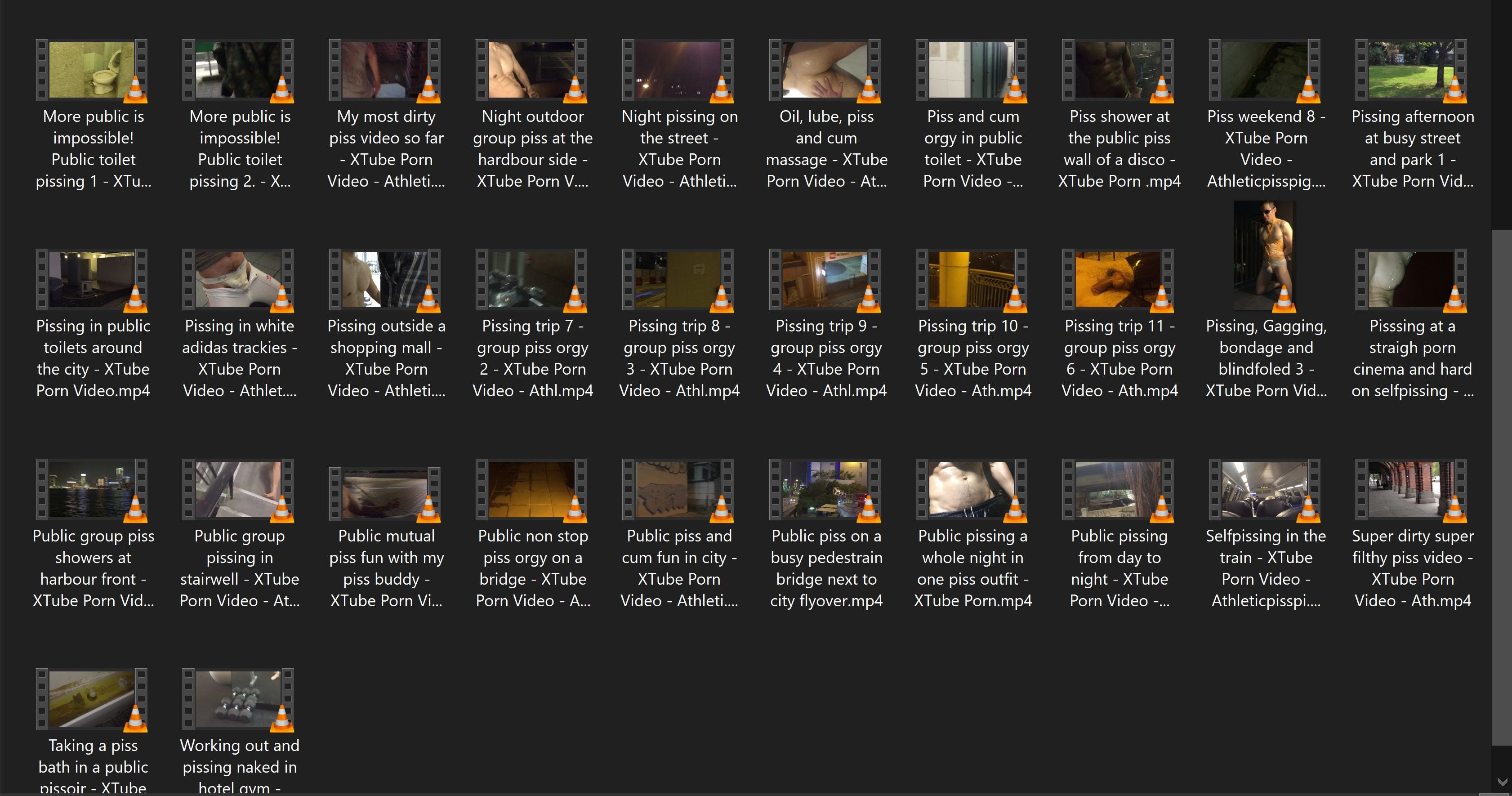
Task: Select 'Public group pissing in stairwell' video
Action: pyautogui.click(x=240, y=534)
